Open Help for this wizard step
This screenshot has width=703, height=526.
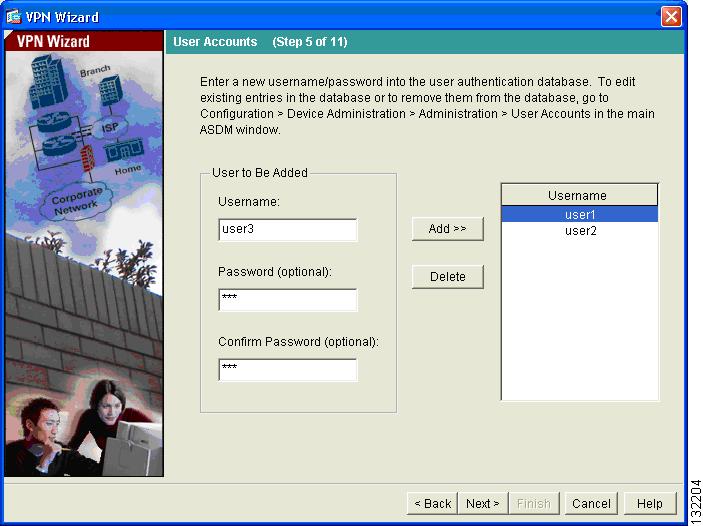click(650, 504)
